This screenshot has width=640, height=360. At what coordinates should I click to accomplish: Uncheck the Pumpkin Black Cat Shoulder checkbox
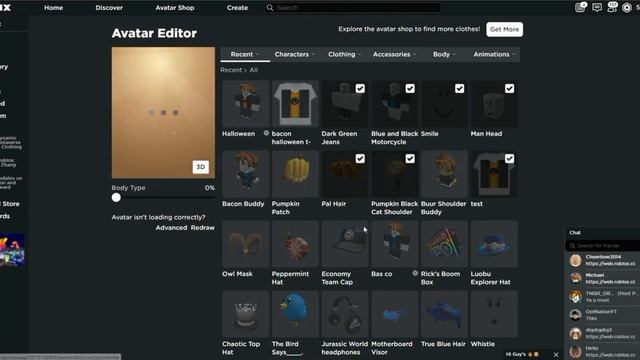(x=410, y=159)
